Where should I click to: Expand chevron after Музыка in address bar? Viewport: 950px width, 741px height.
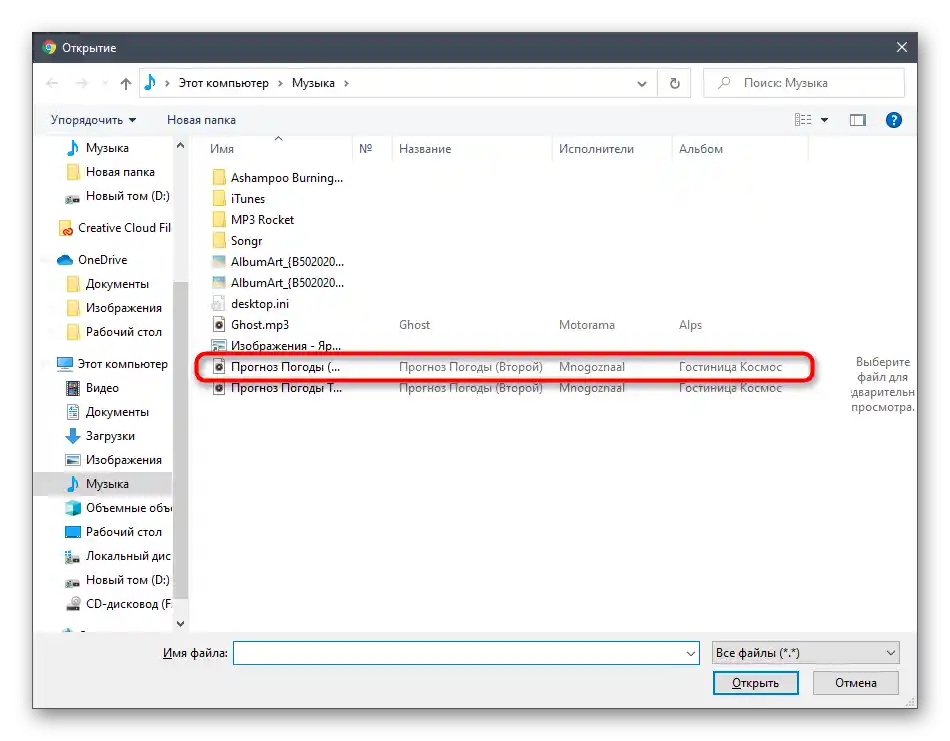tap(346, 83)
